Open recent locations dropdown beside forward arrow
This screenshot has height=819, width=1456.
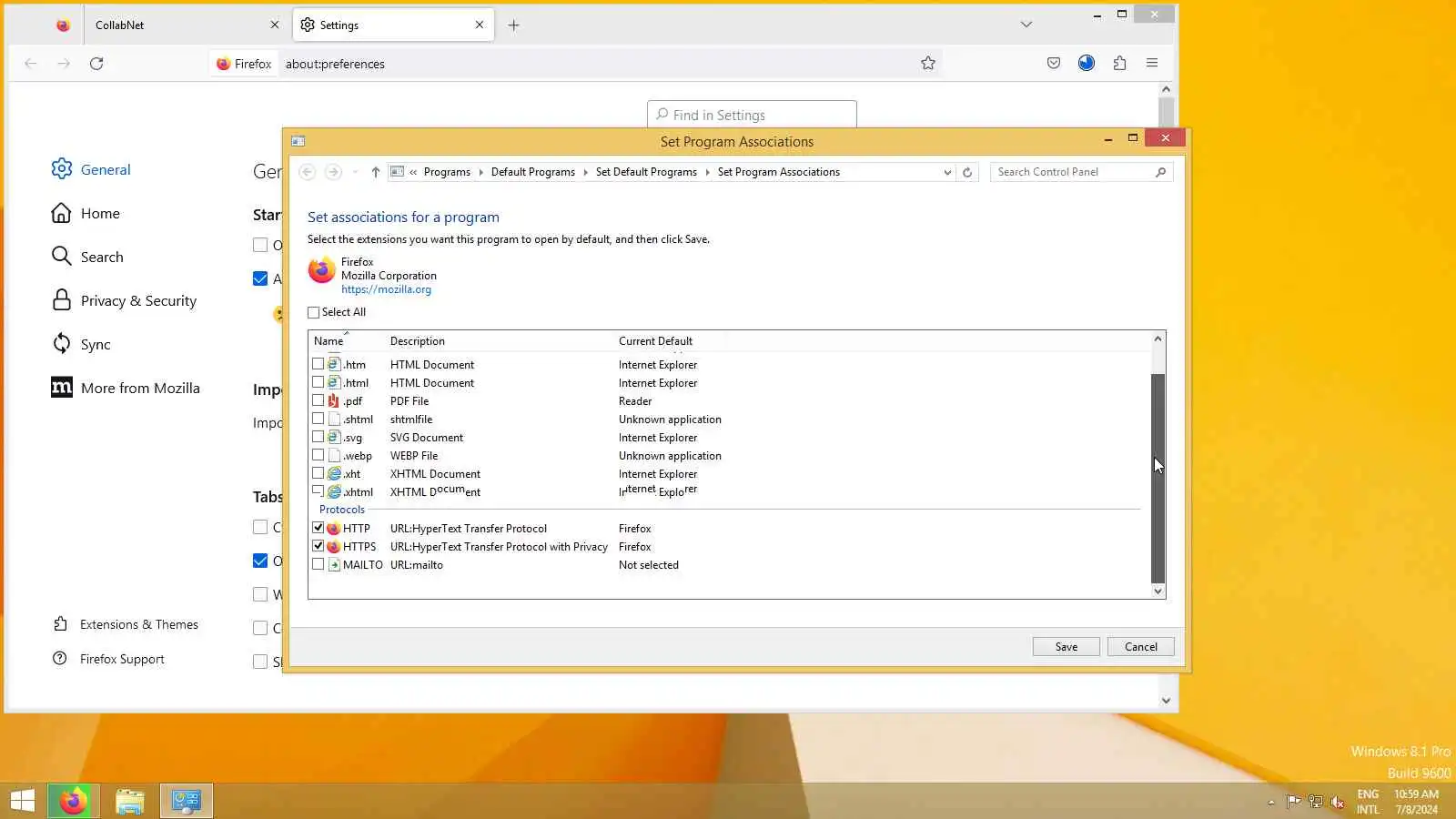355,172
